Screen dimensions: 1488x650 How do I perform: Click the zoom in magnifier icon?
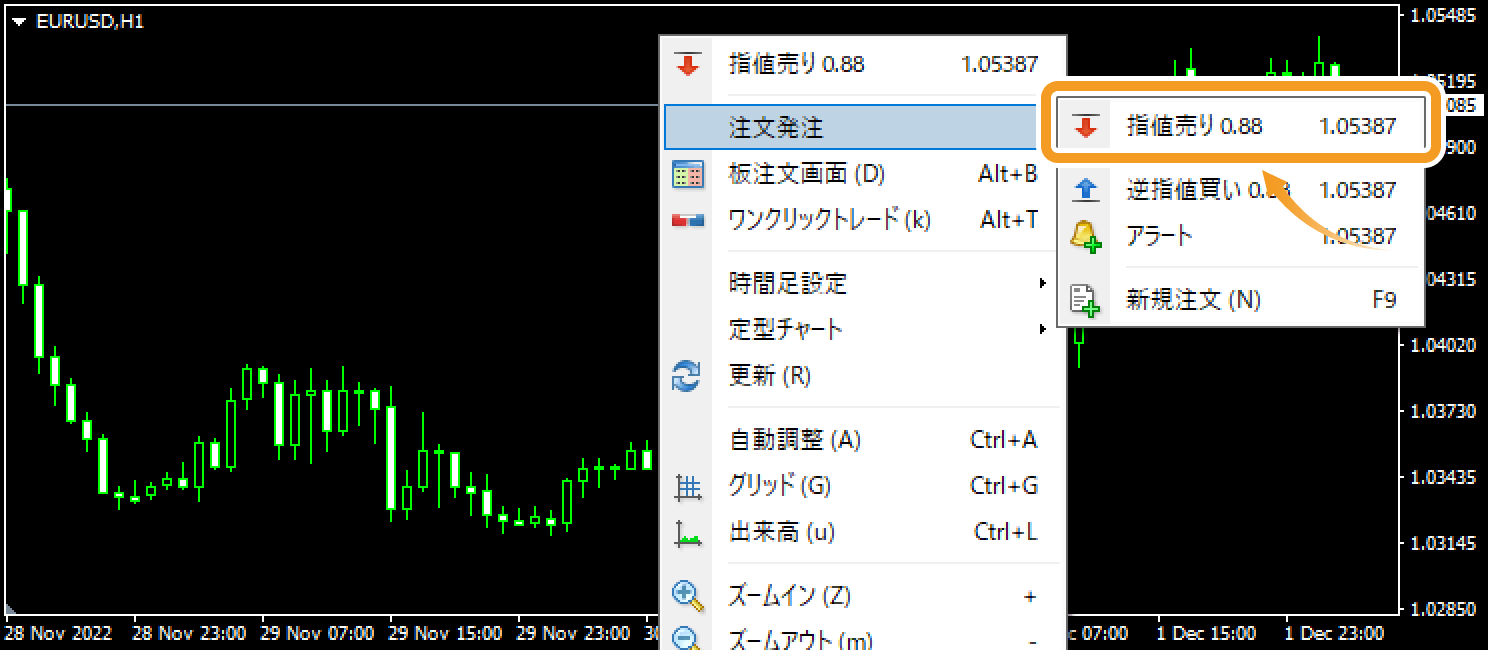coord(687,596)
